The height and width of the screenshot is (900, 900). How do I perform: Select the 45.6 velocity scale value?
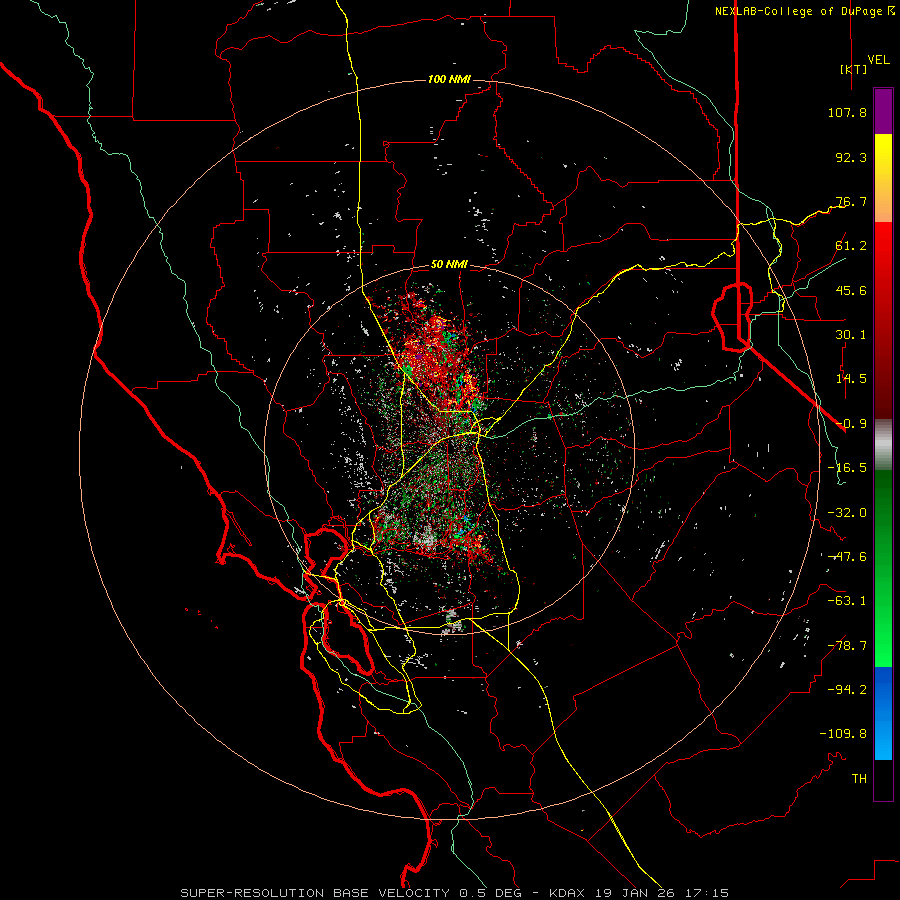click(x=851, y=290)
